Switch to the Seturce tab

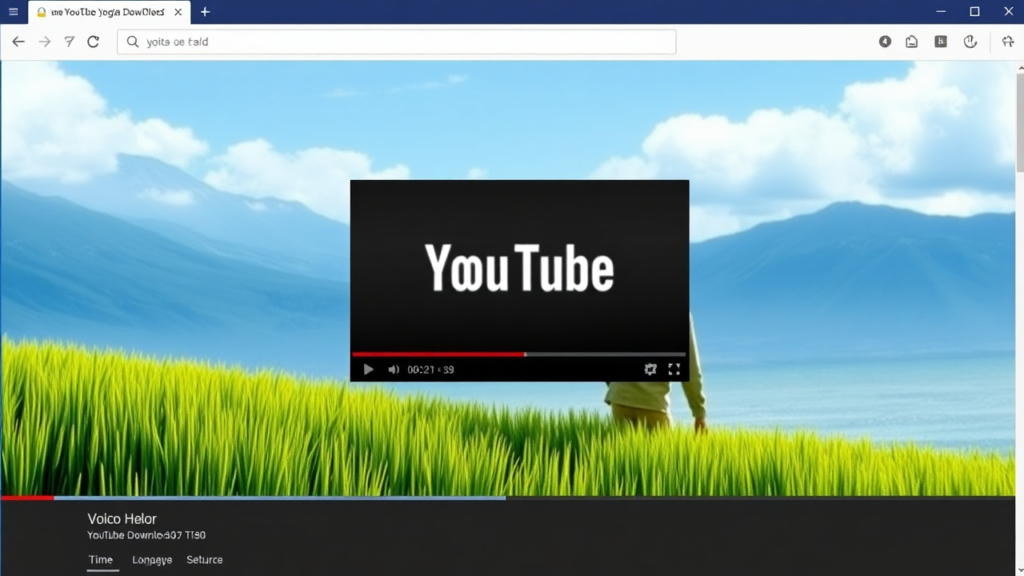(204, 560)
